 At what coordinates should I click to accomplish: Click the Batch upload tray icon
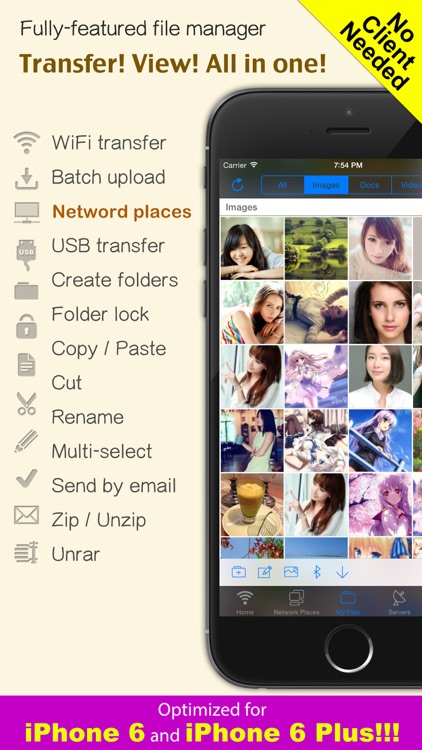pos(27,178)
